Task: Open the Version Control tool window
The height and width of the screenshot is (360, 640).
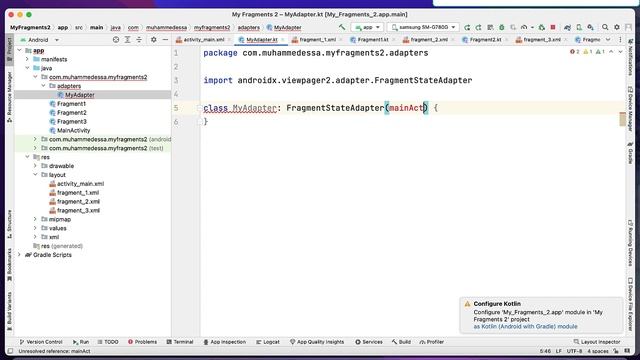Action: pyautogui.click(x=40, y=342)
